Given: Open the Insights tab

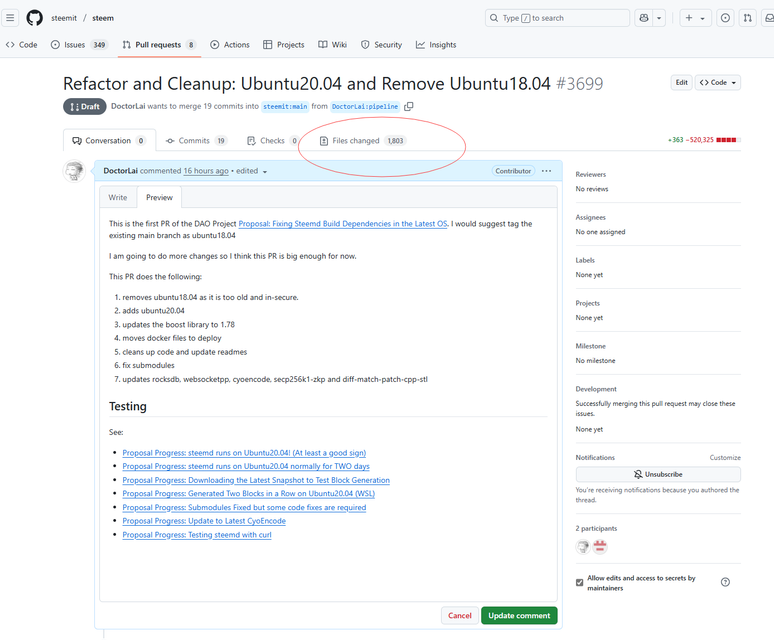Looking at the screenshot, I should coord(436,44).
